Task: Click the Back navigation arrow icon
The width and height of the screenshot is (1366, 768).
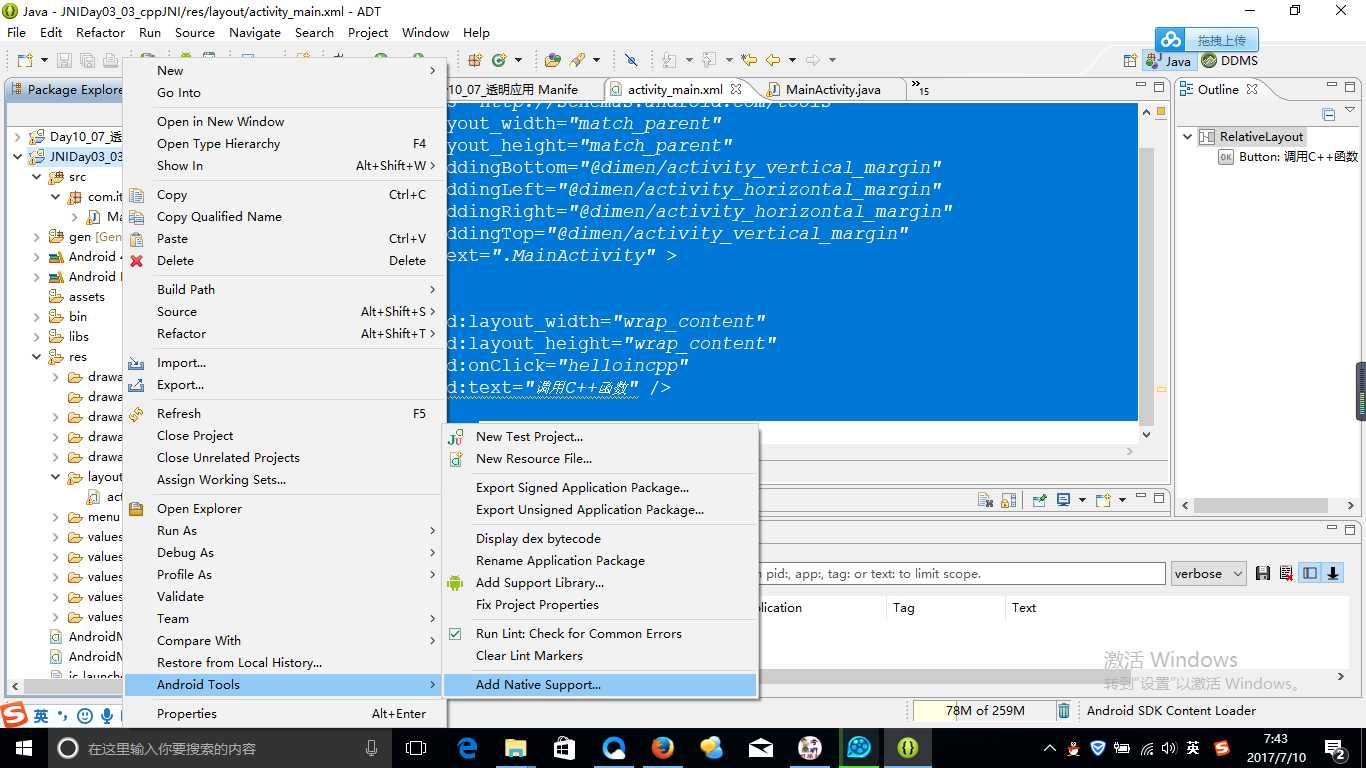Action: click(x=773, y=60)
